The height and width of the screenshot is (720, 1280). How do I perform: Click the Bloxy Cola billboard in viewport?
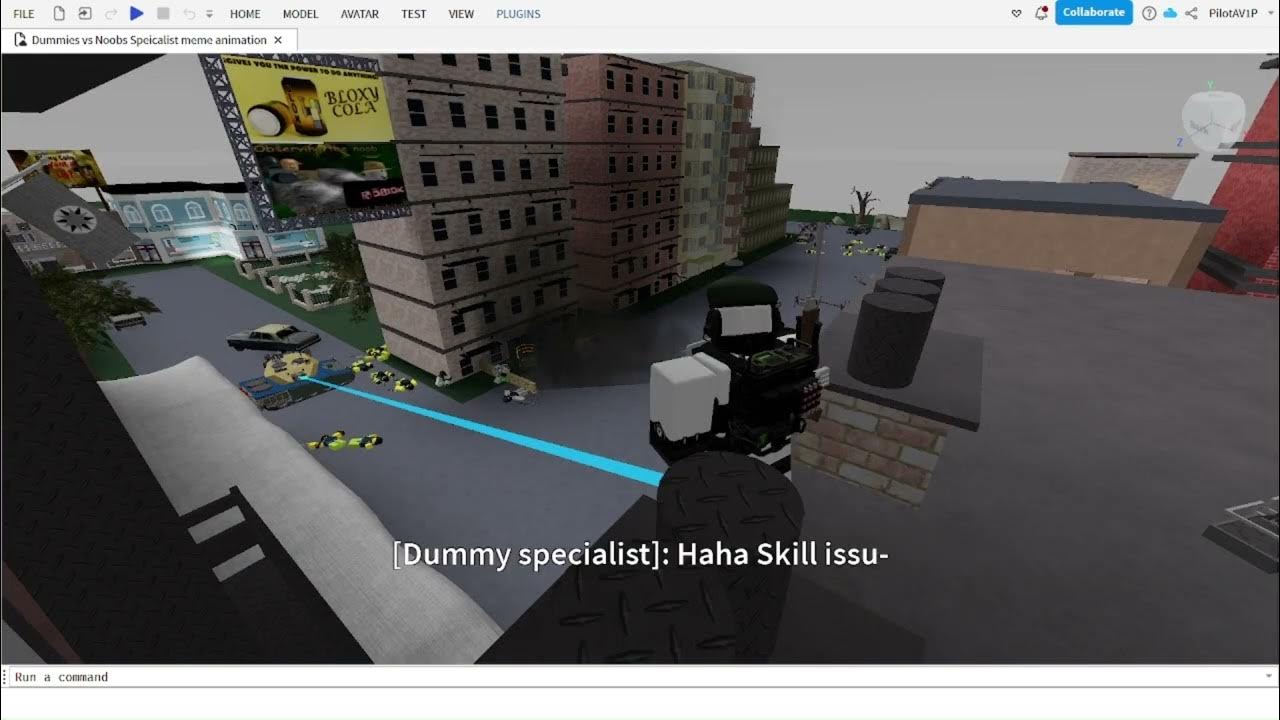(308, 100)
